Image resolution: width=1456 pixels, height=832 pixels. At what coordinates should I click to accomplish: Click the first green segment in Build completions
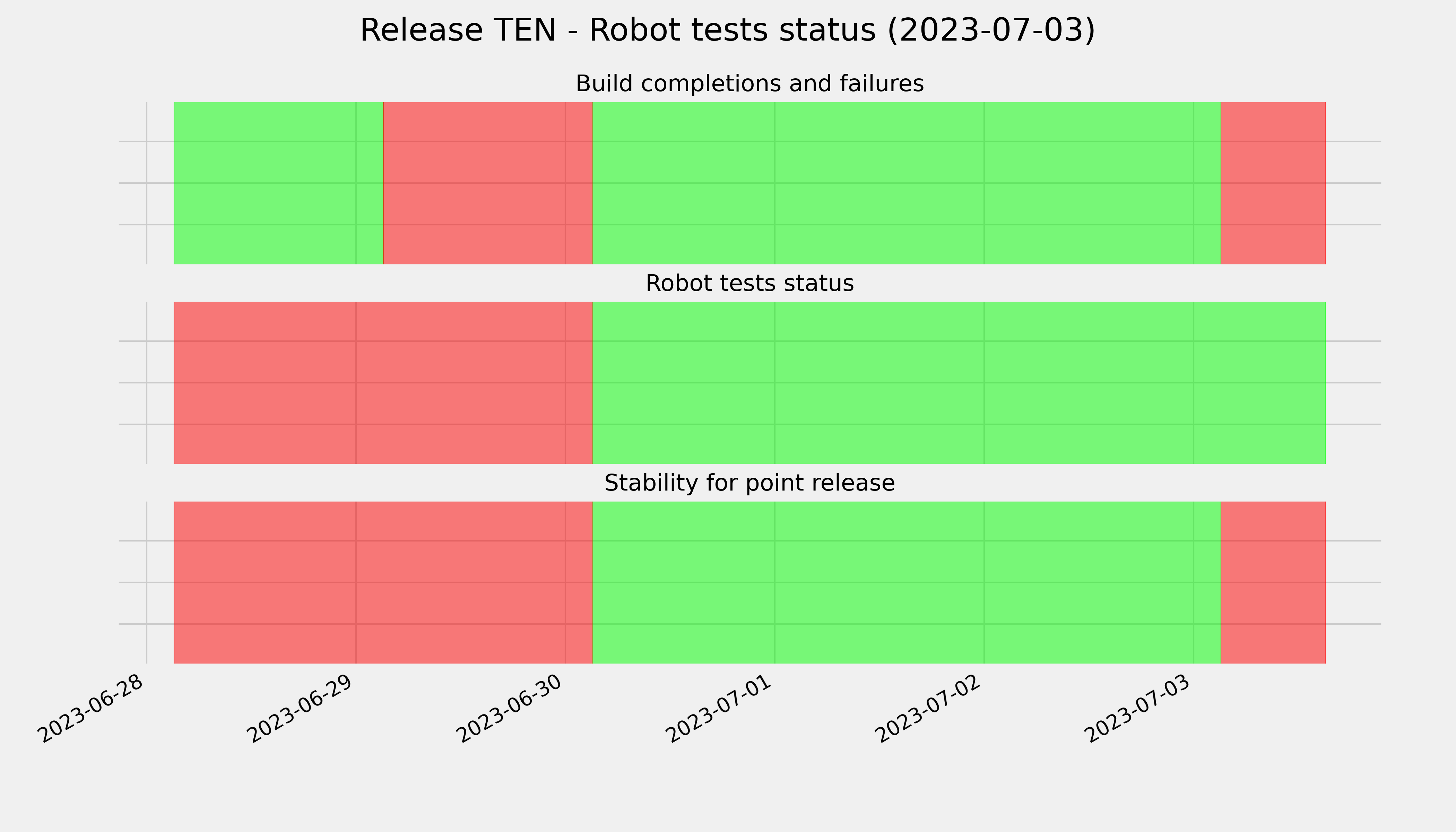pos(278,183)
